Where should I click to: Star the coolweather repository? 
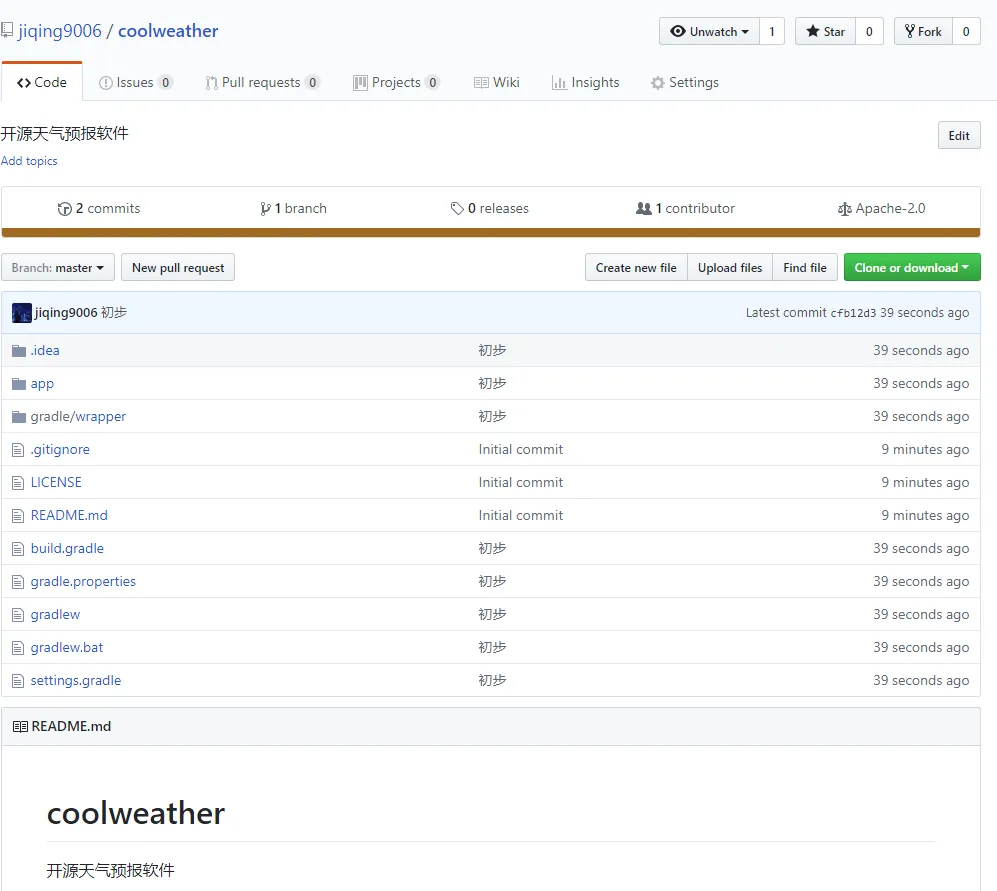(825, 31)
